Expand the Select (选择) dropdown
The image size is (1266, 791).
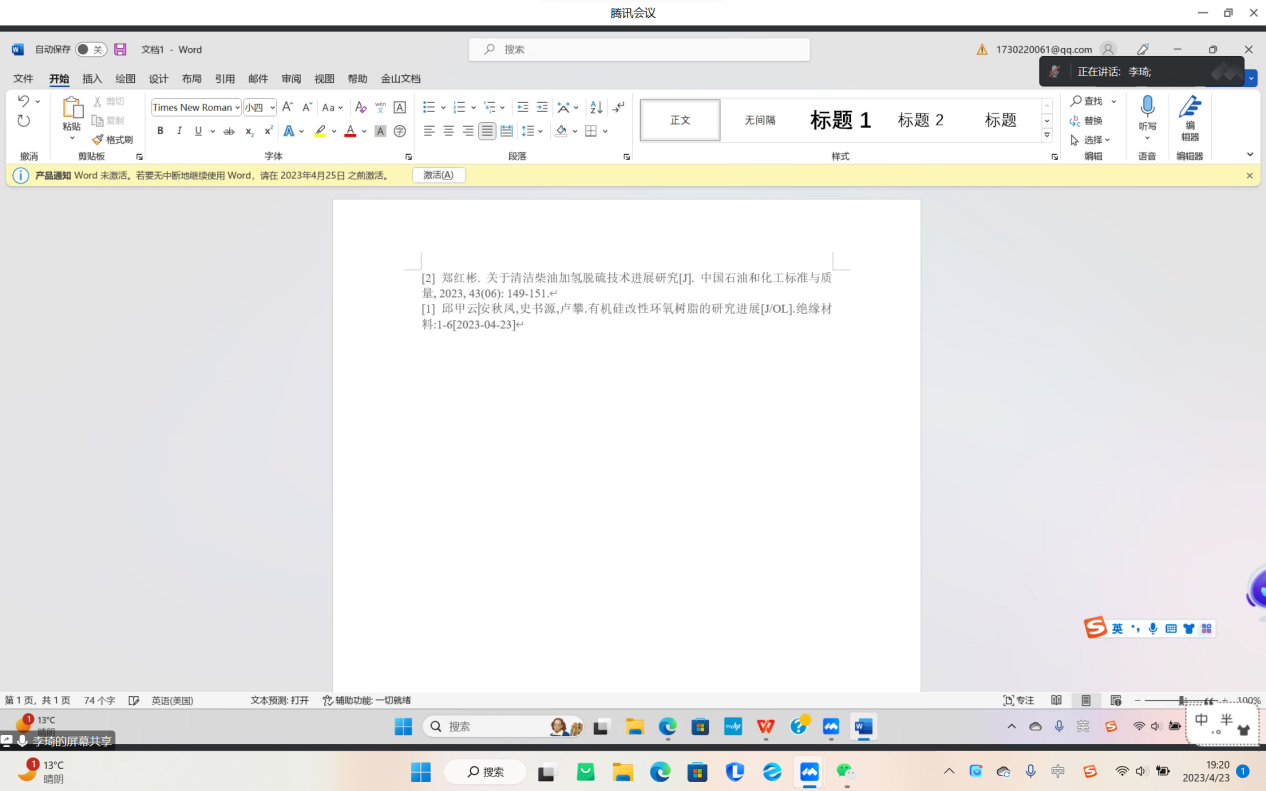(1091, 140)
